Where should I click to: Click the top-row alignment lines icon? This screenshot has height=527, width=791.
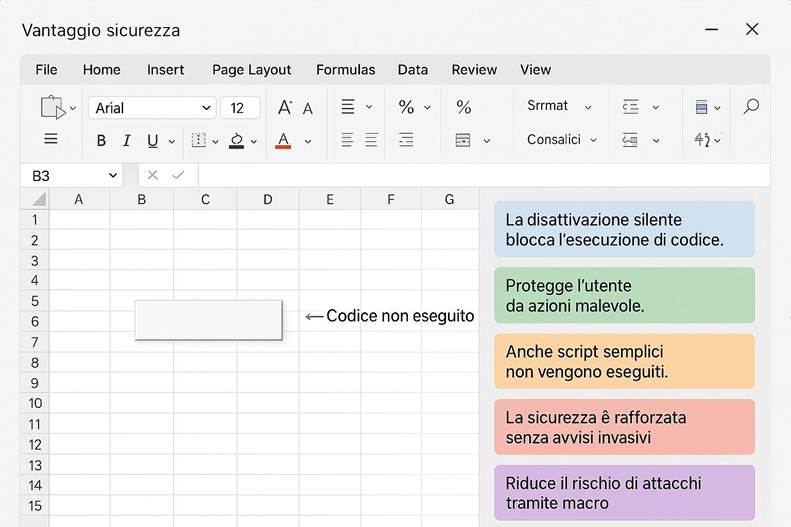coord(348,107)
